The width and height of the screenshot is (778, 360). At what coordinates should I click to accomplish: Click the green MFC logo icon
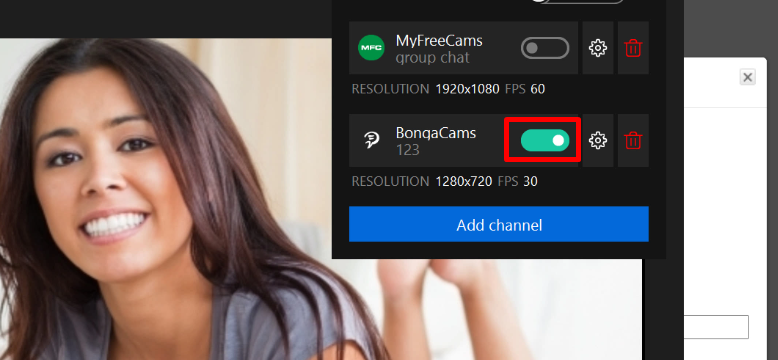pos(371,48)
